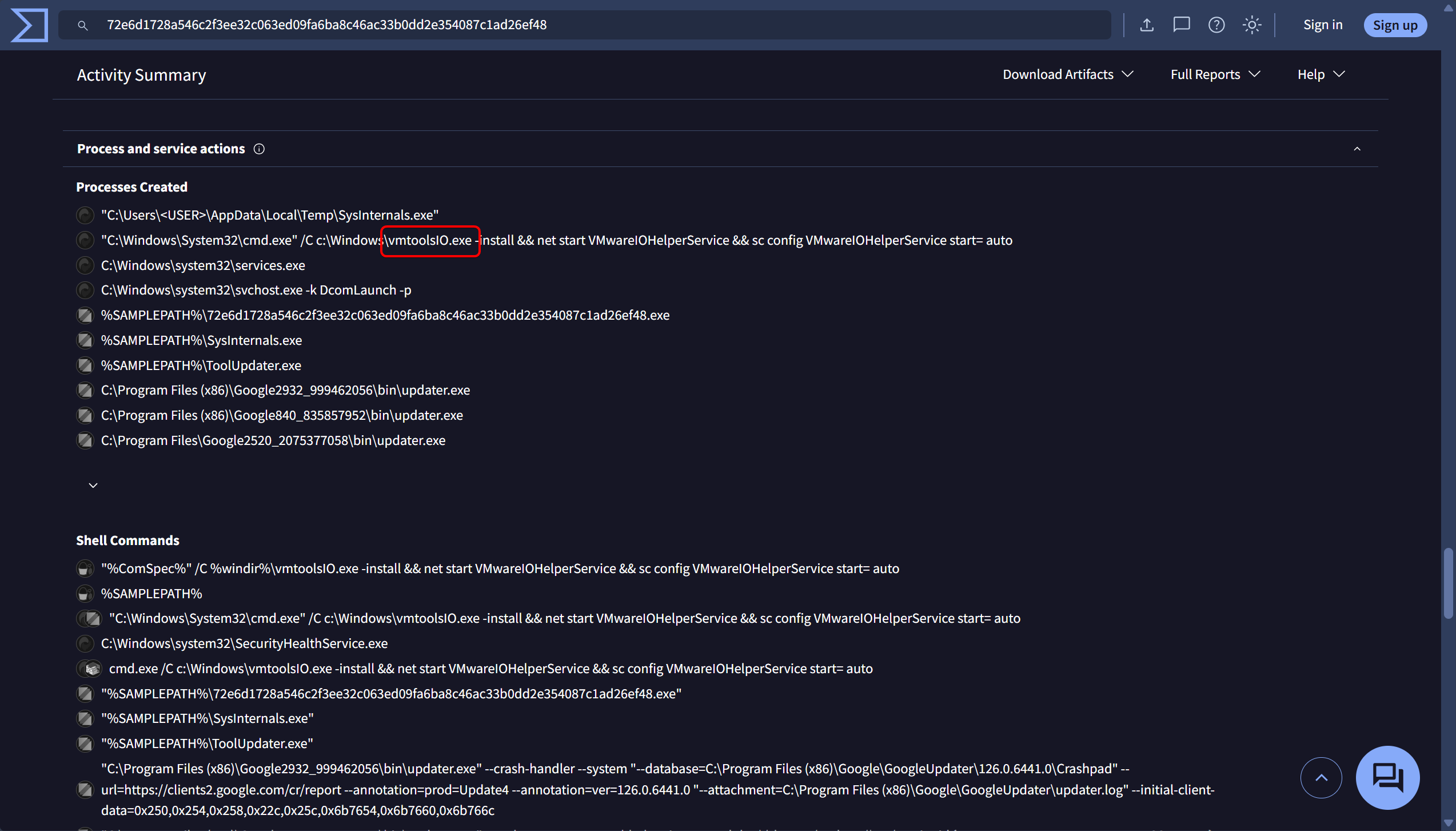Image resolution: width=1456 pixels, height=831 pixels.
Task: Select the Processes Created heading text
Action: [x=131, y=187]
